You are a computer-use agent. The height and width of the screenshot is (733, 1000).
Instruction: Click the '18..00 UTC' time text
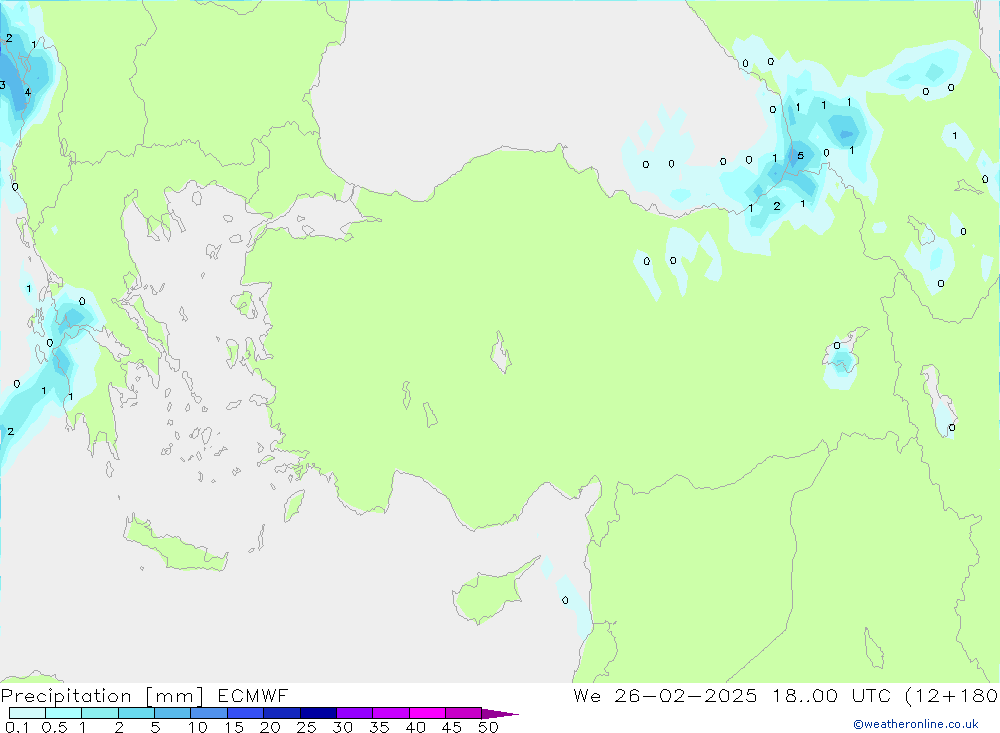pos(832,696)
